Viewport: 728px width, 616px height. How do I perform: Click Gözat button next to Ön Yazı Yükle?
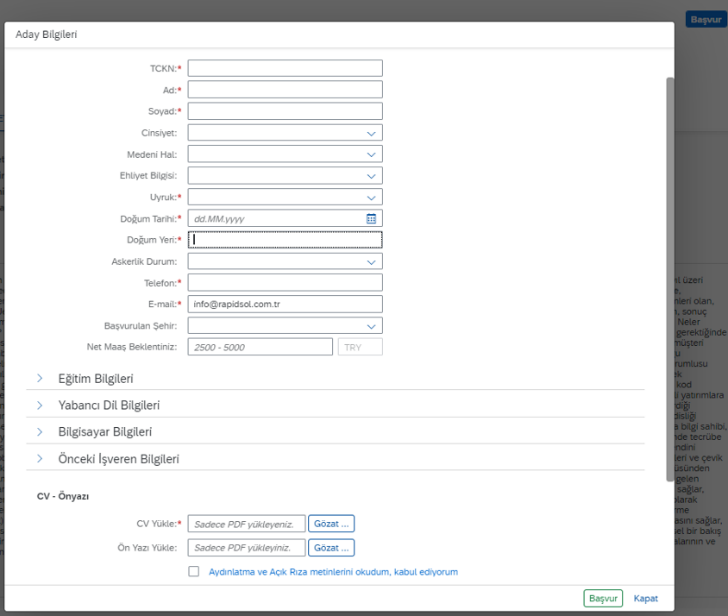tap(331, 548)
